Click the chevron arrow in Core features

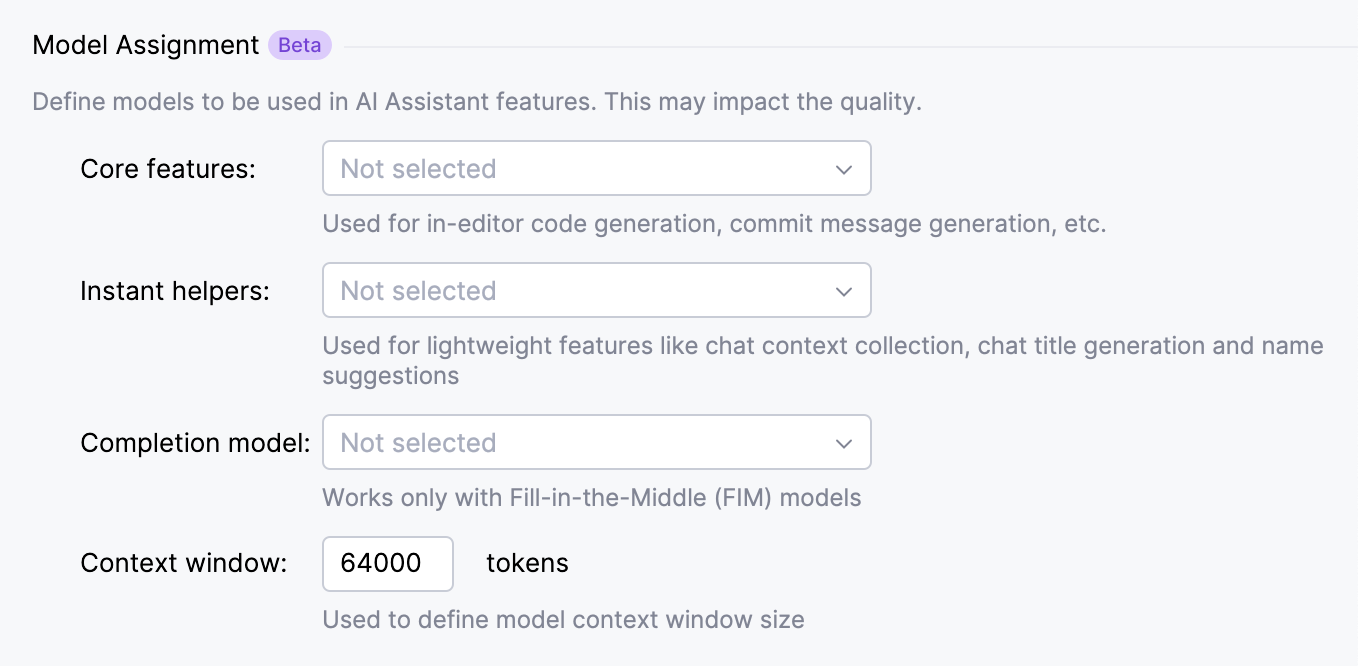pos(843,169)
